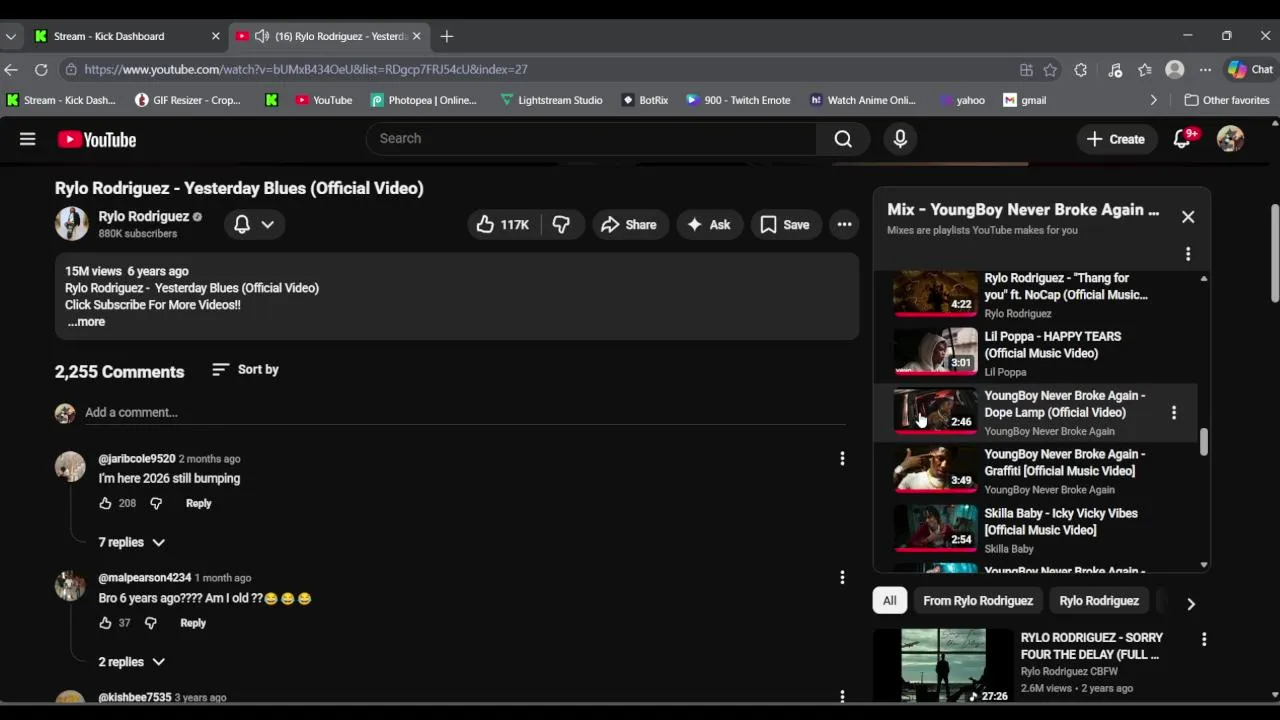This screenshot has height=720, width=1280.
Task: Close the Mix playlist panel
Action: coord(1188,217)
